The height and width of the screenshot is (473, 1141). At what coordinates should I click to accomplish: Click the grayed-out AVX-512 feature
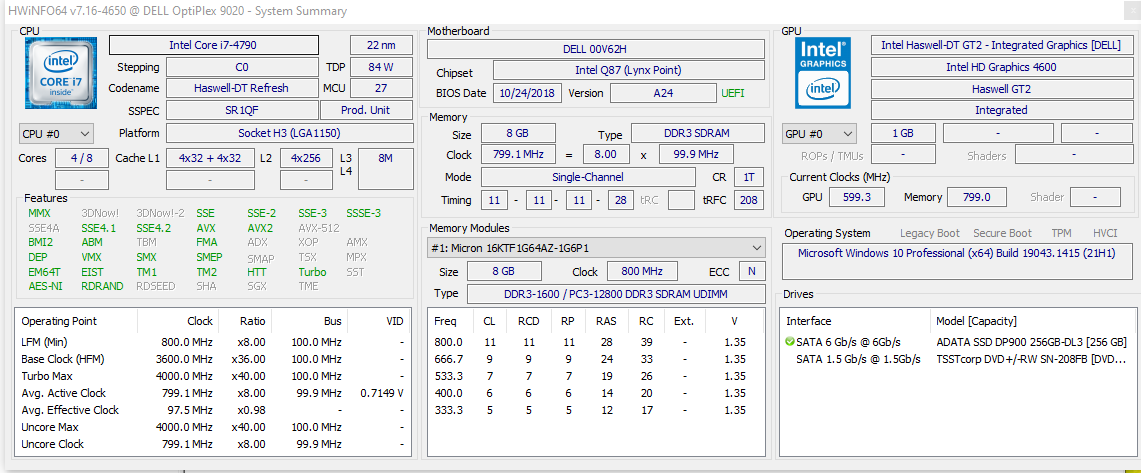point(318,228)
